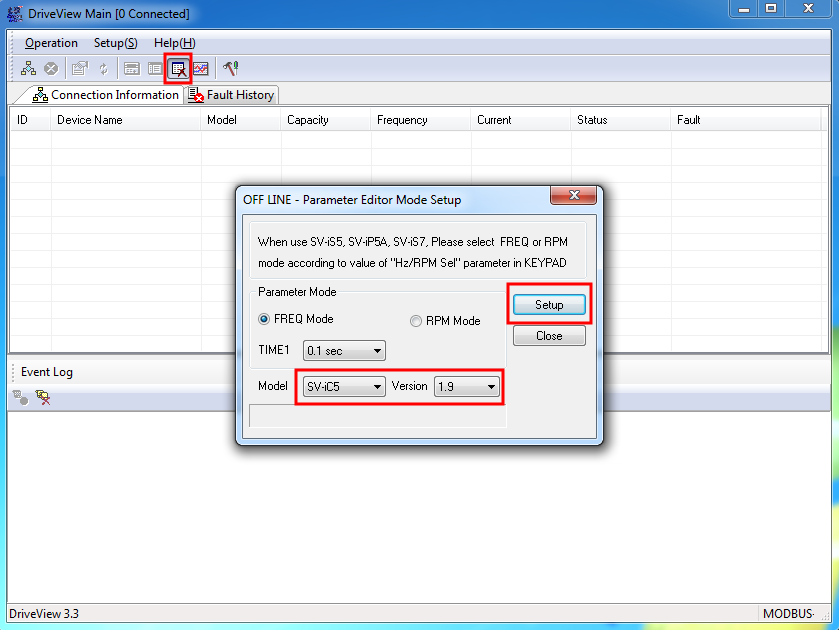Screen dimensions: 839x630
Task: Click the Capacity column header
Action: [x=326, y=120]
